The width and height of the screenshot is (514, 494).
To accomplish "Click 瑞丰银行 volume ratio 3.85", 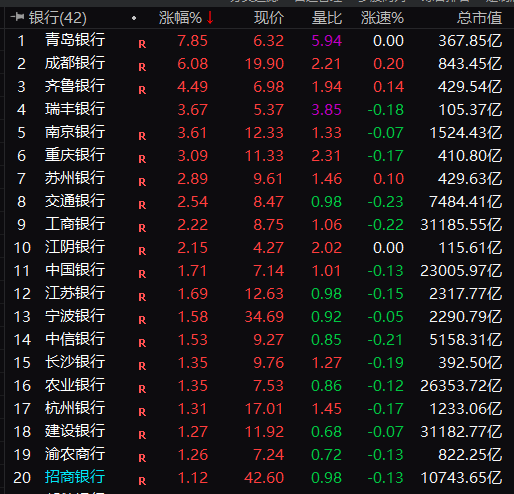I will click(327, 110).
